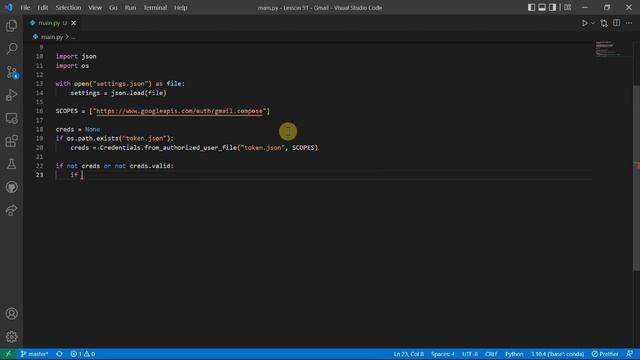Image resolution: width=640 pixels, height=360 pixels.
Task: Click the creds = None line
Action: tap(78, 129)
